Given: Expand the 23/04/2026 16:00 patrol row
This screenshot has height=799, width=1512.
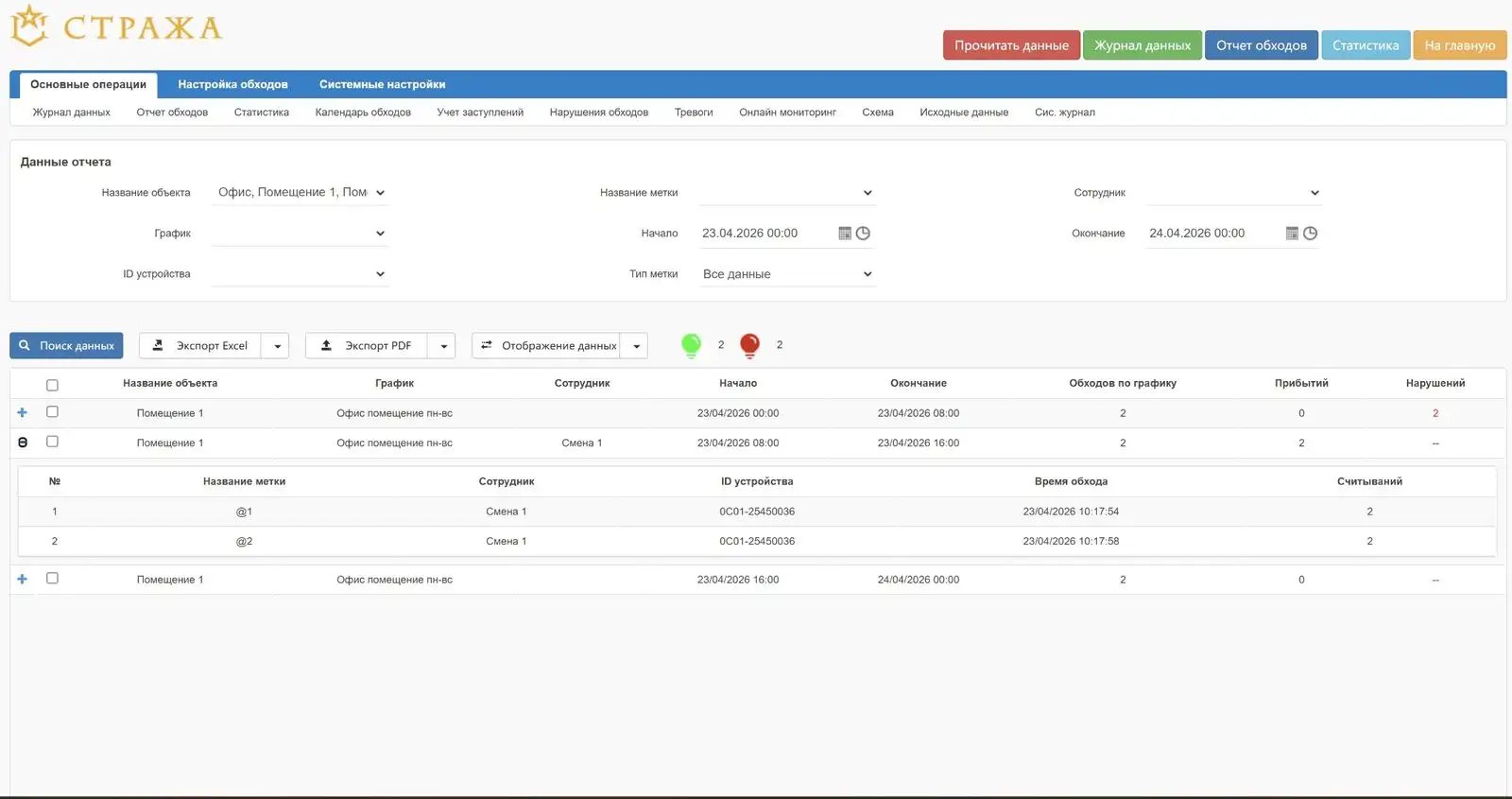Looking at the screenshot, I should (x=23, y=579).
